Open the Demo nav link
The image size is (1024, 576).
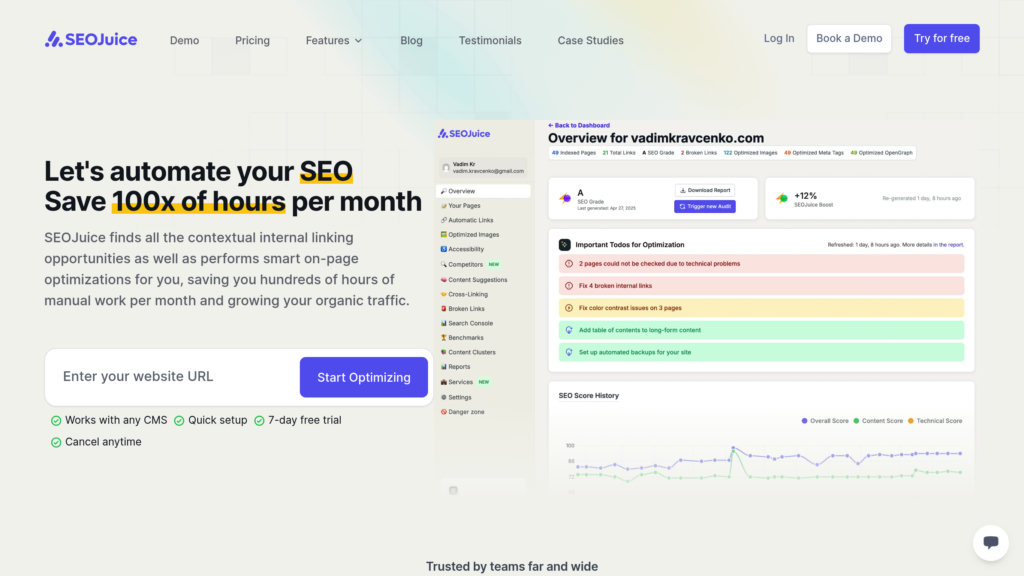pyautogui.click(x=184, y=40)
